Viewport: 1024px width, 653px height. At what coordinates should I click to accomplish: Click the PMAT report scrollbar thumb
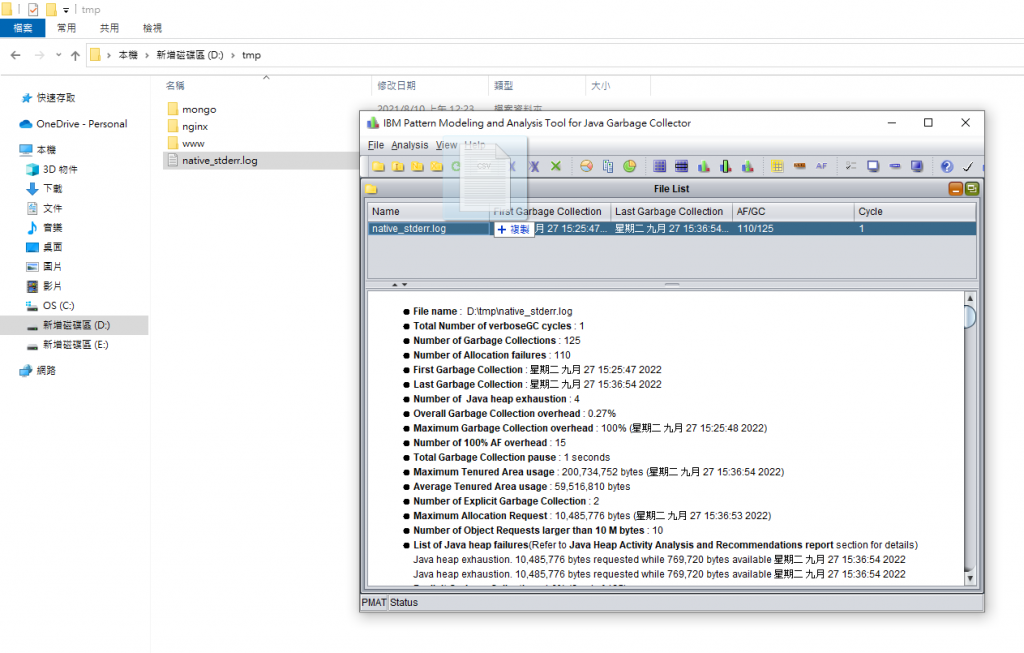[970, 317]
